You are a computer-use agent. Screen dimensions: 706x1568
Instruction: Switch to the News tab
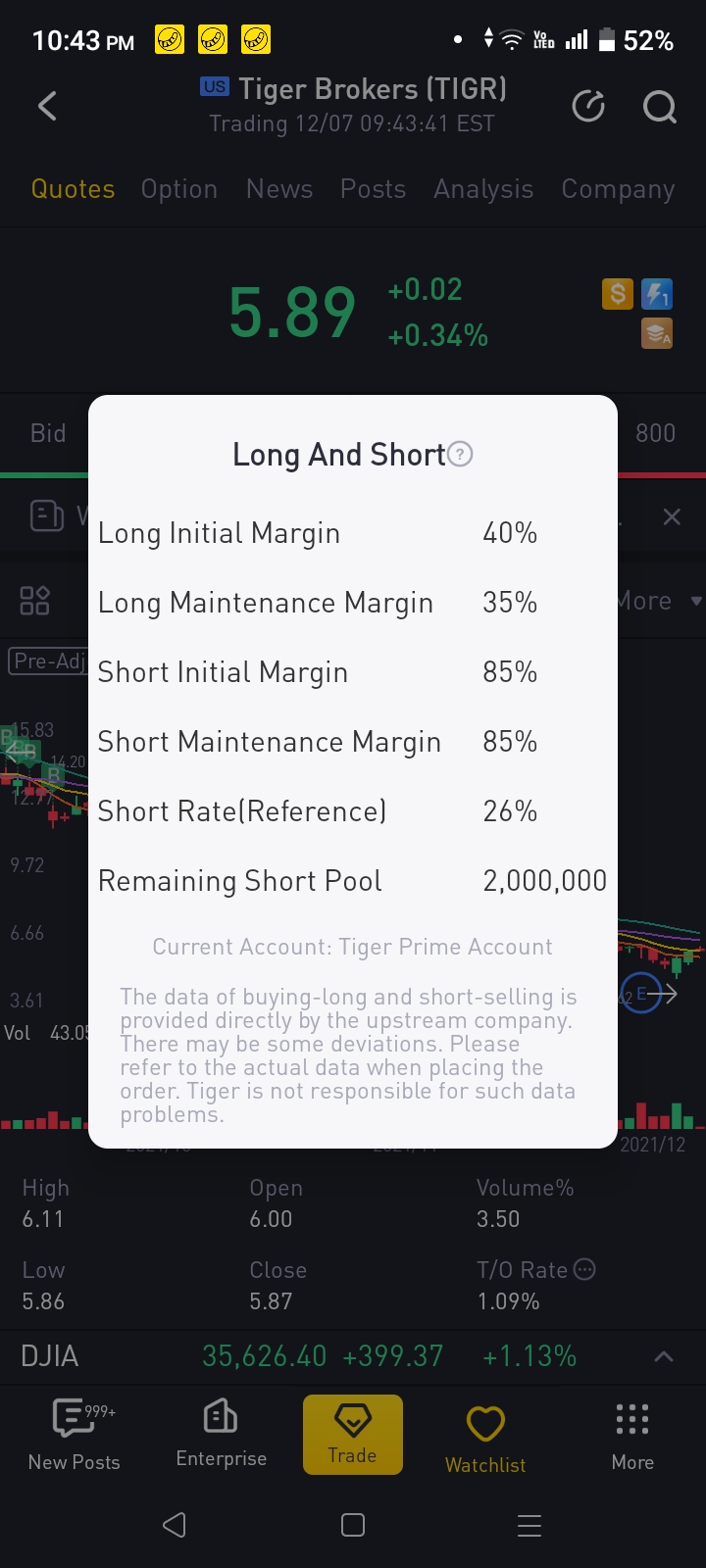(279, 189)
